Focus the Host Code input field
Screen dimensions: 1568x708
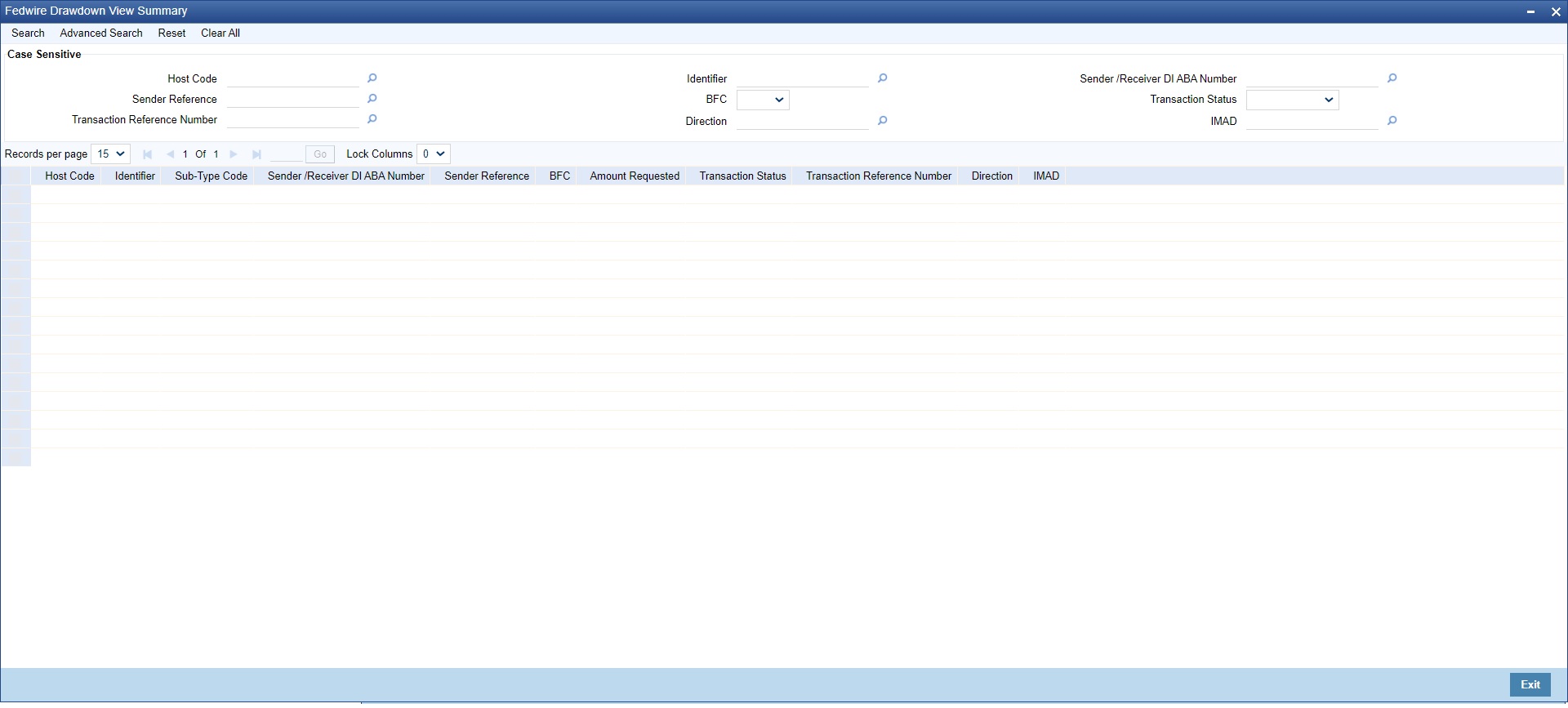[293, 78]
